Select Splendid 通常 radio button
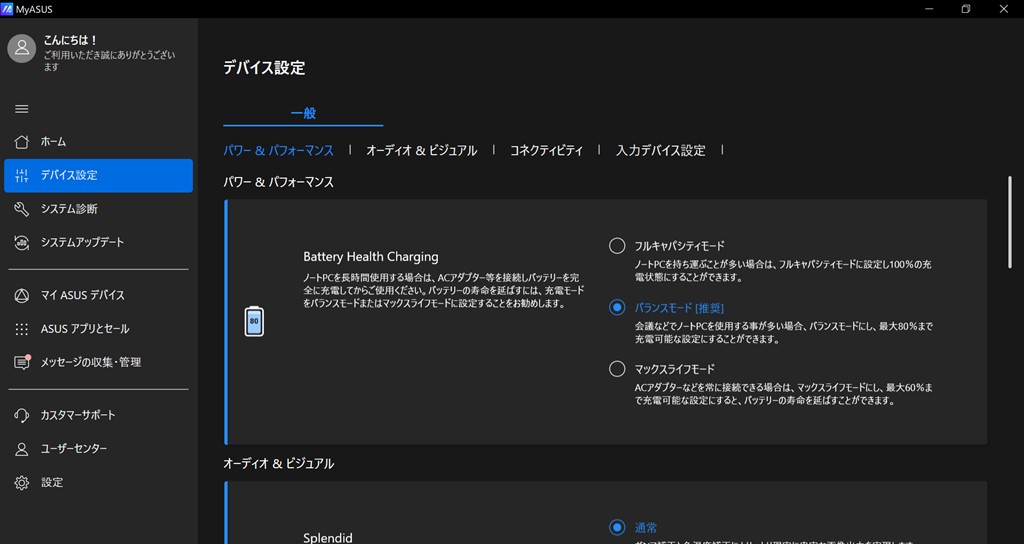 pyautogui.click(x=617, y=527)
